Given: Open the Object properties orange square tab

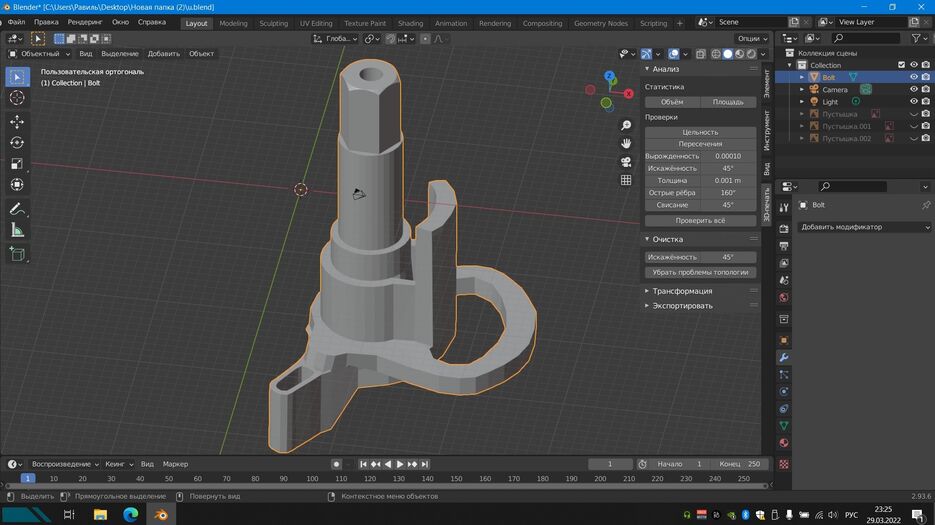Looking at the screenshot, I should 784,340.
